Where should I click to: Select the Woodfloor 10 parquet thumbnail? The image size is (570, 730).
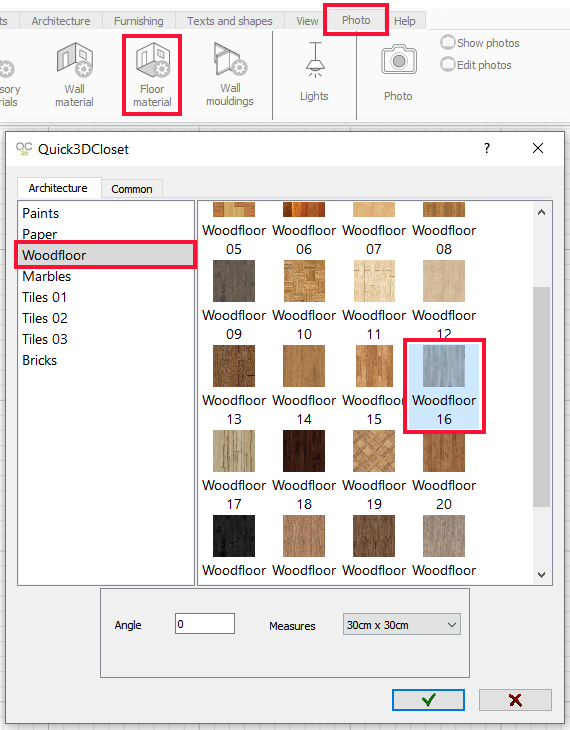click(304, 281)
